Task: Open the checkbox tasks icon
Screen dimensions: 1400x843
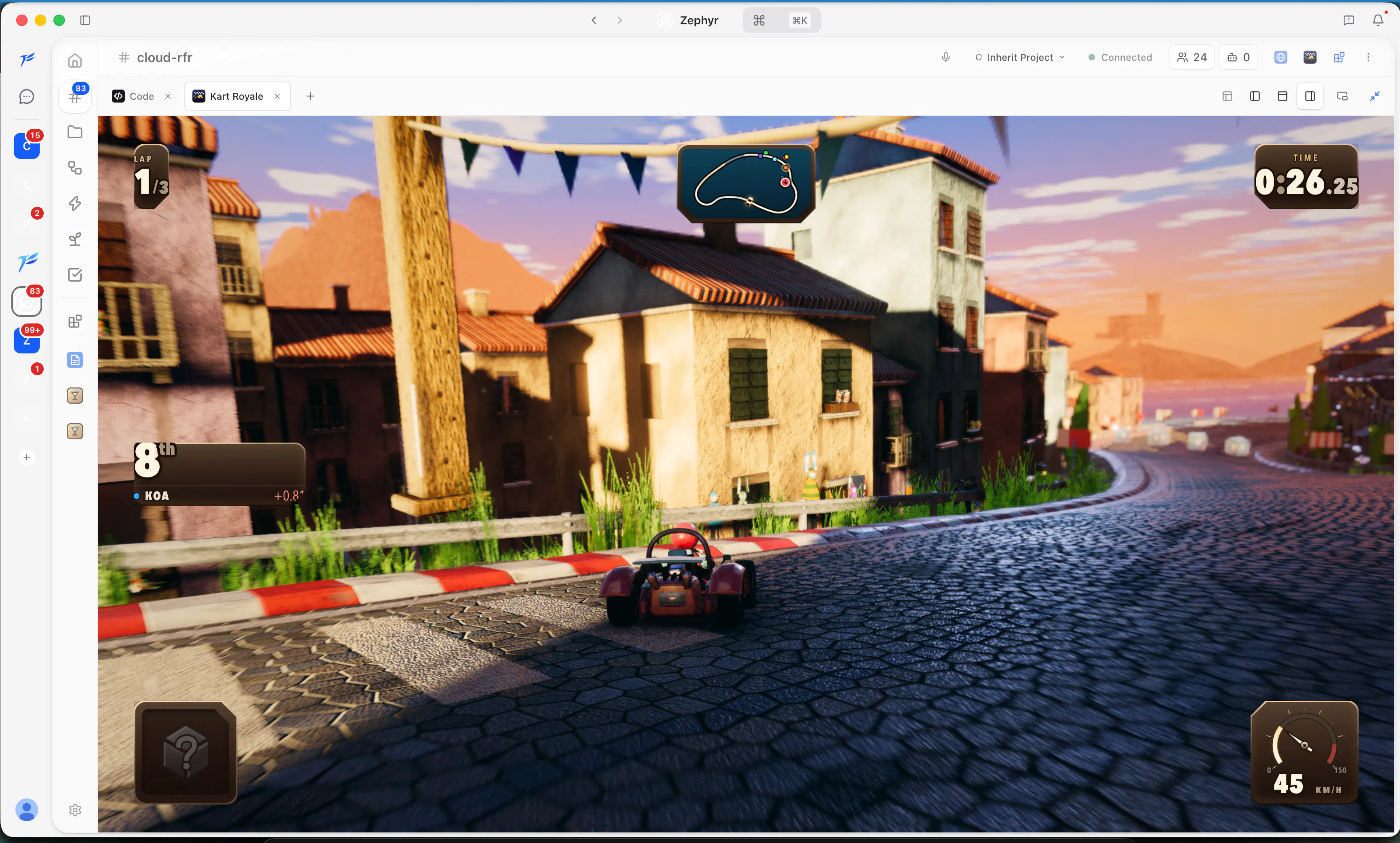Action: click(75, 275)
